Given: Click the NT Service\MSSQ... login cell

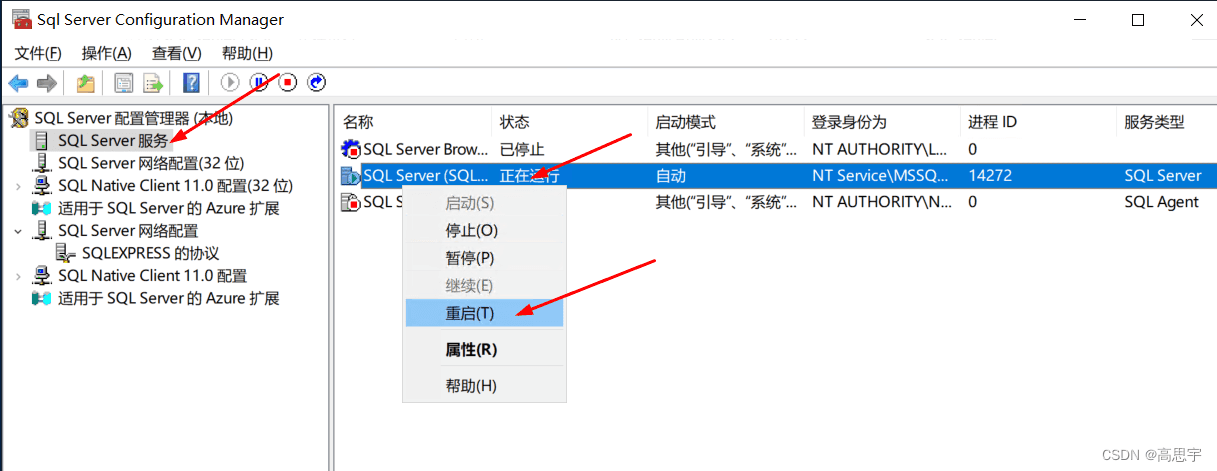Looking at the screenshot, I should 880,176.
